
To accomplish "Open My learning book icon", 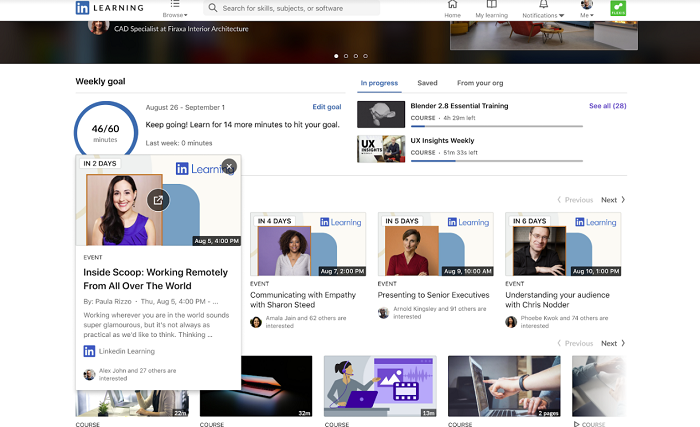I will point(492,9).
